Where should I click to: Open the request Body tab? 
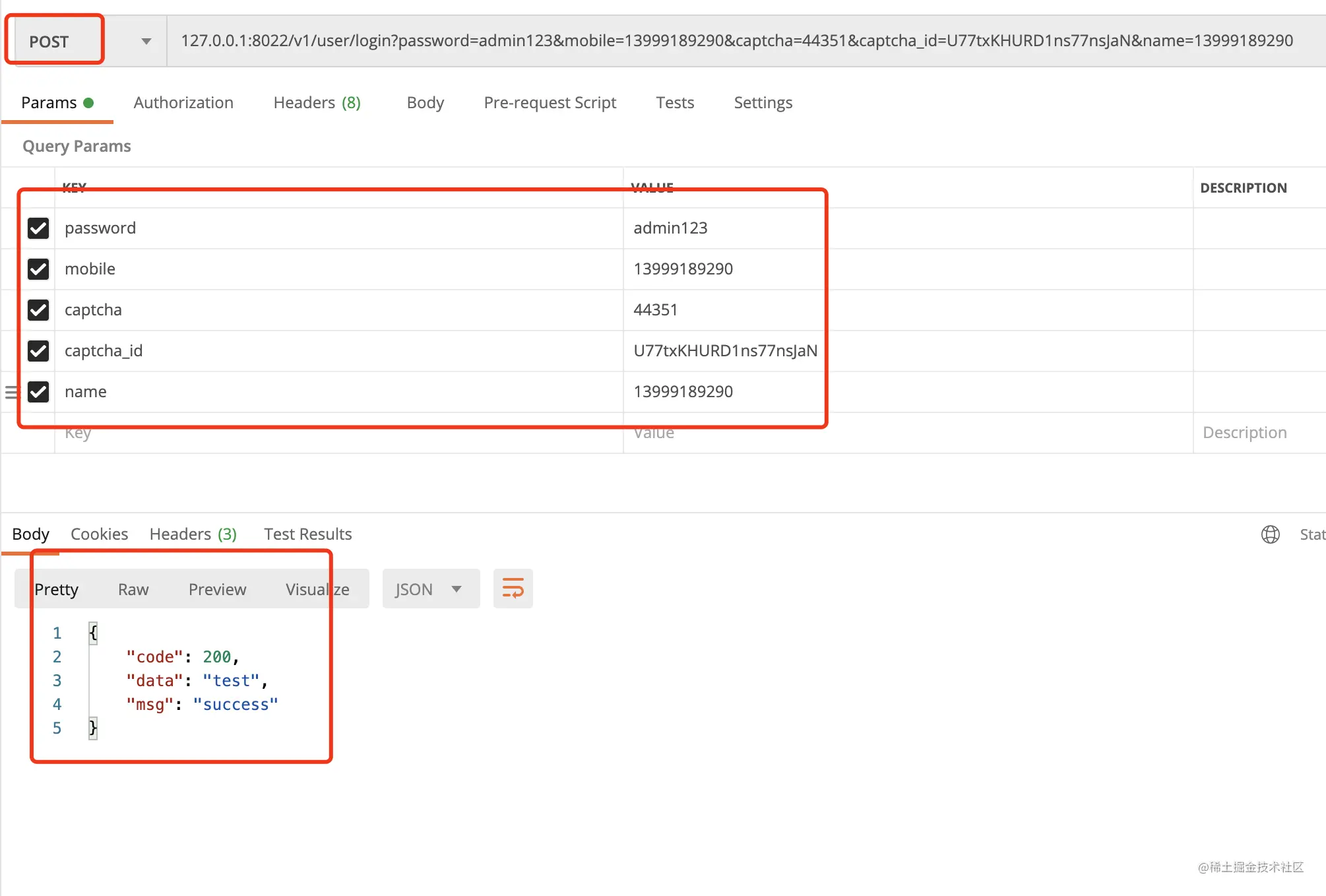point(425,103)
